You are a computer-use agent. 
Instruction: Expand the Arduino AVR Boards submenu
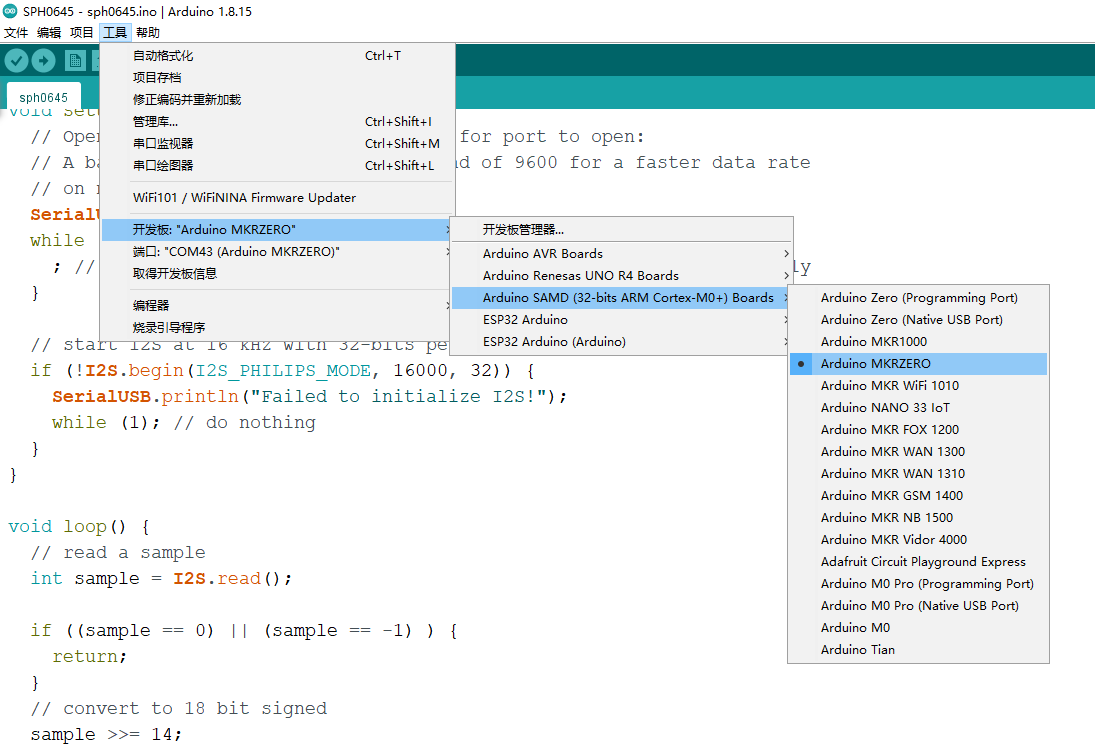click(622, 253)
